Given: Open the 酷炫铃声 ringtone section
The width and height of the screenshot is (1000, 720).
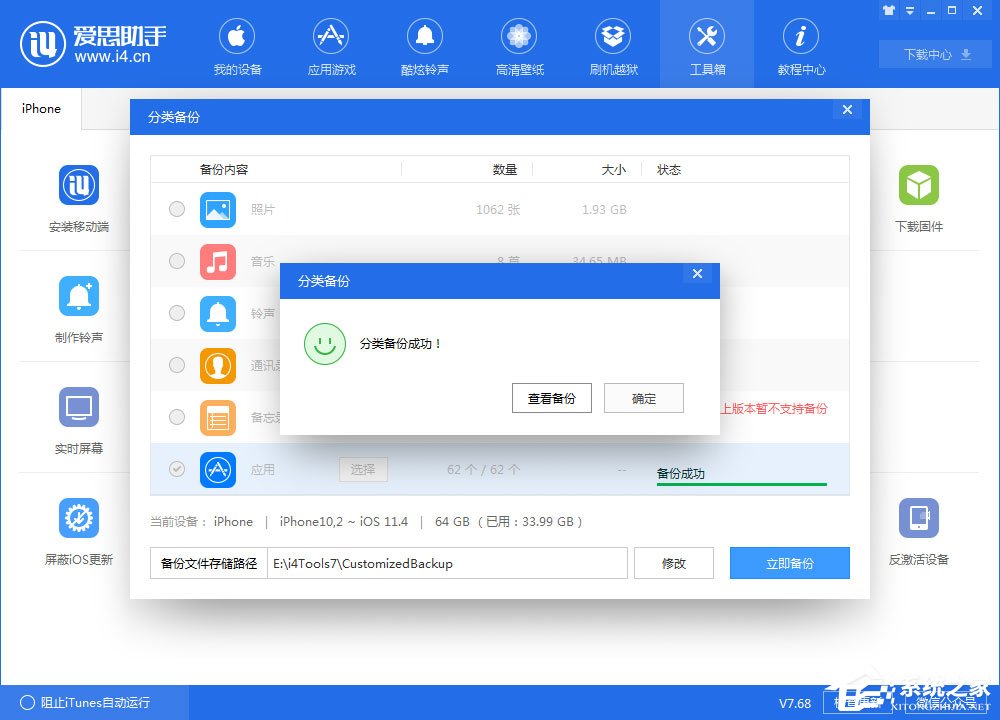Looking at the screenshot, I should click(425, 44).
